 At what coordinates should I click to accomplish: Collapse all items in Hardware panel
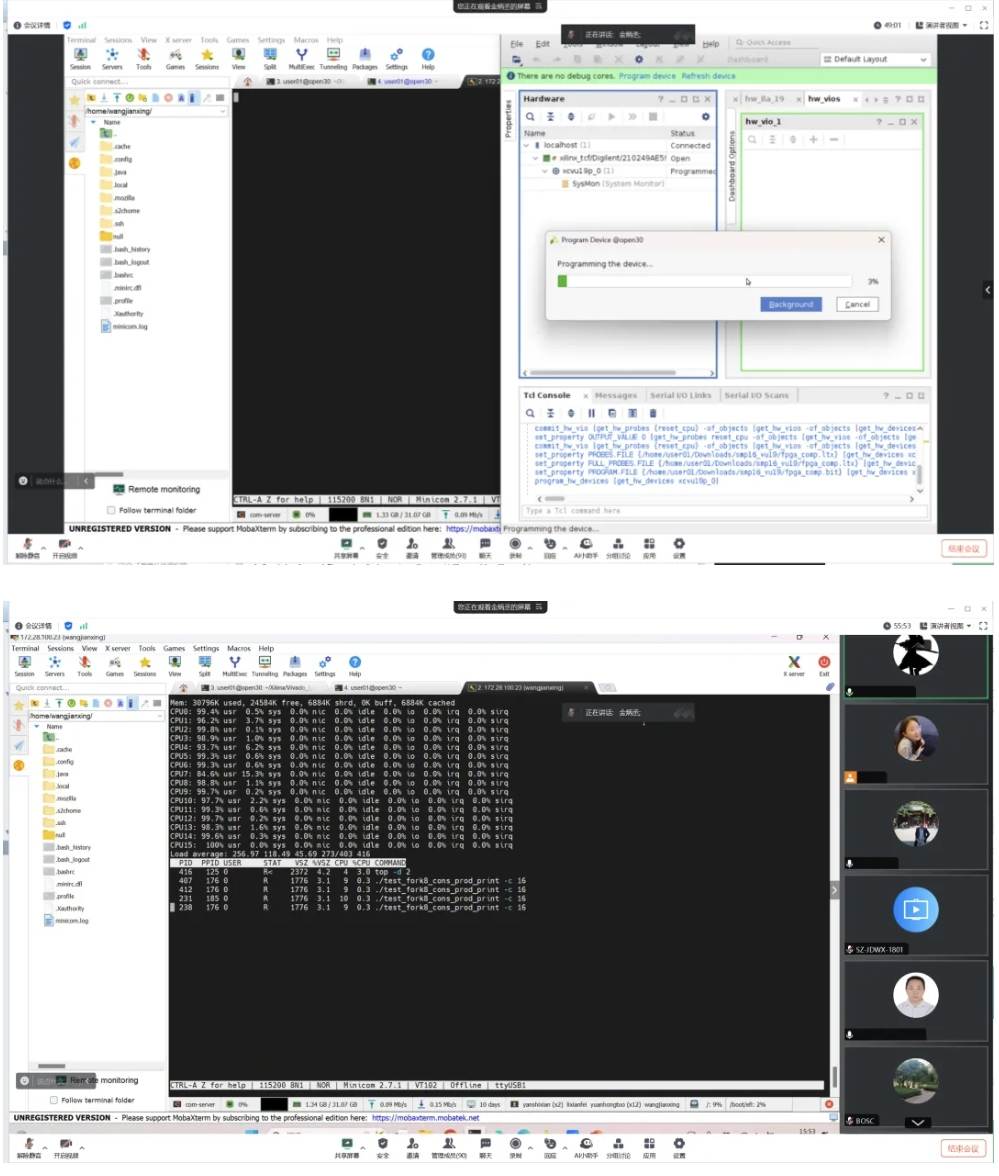[550, 117]
